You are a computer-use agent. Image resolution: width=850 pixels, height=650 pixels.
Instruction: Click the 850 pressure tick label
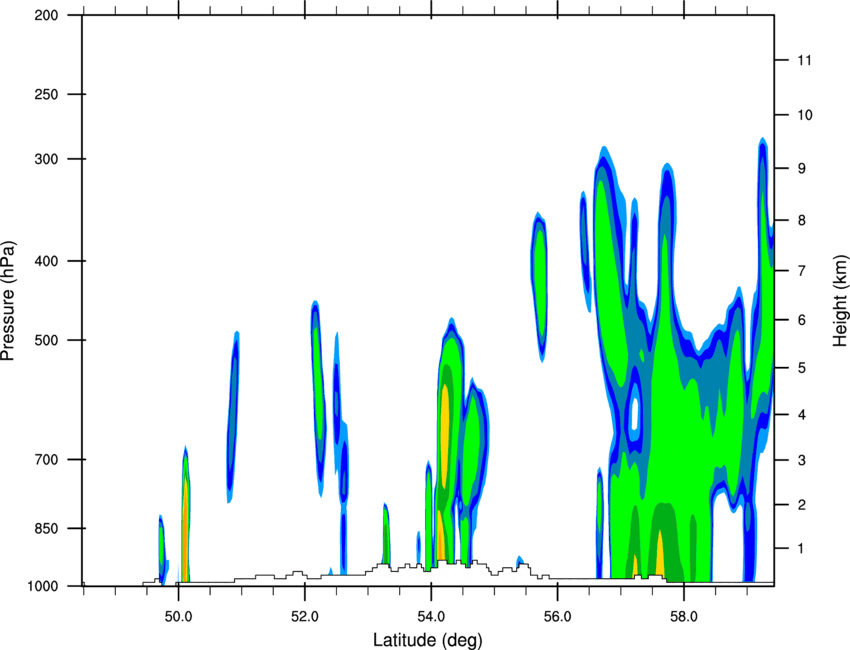tap(47, 529)
